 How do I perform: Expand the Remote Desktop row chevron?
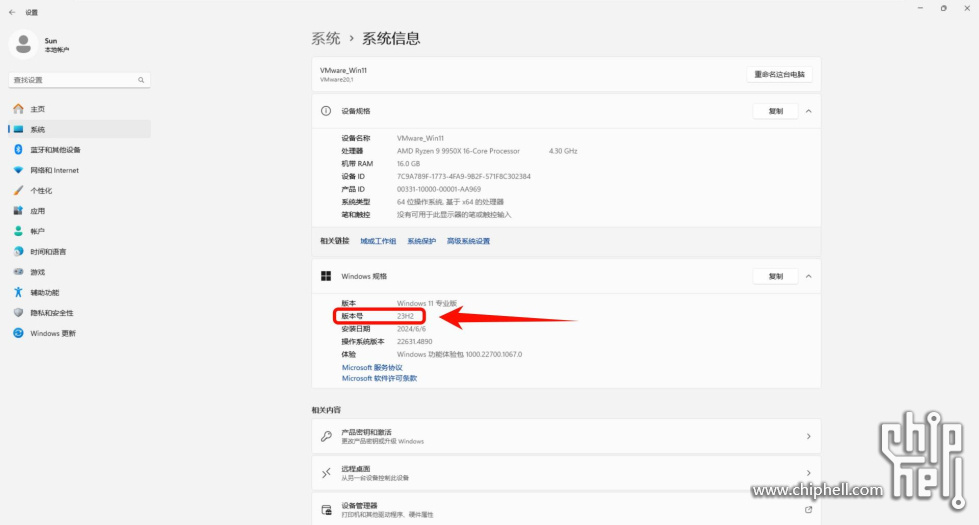(809, 473)
